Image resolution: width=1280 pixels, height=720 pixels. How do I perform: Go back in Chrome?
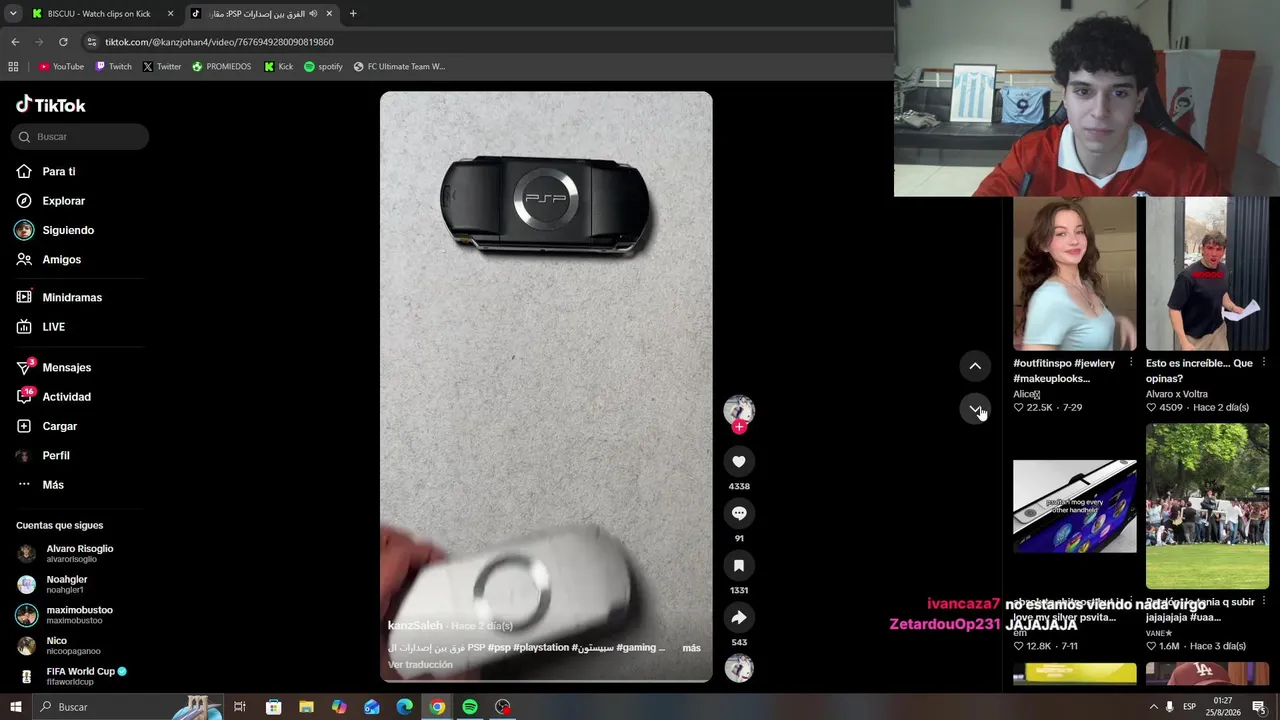pyautogui.click(x=15, y=42)
